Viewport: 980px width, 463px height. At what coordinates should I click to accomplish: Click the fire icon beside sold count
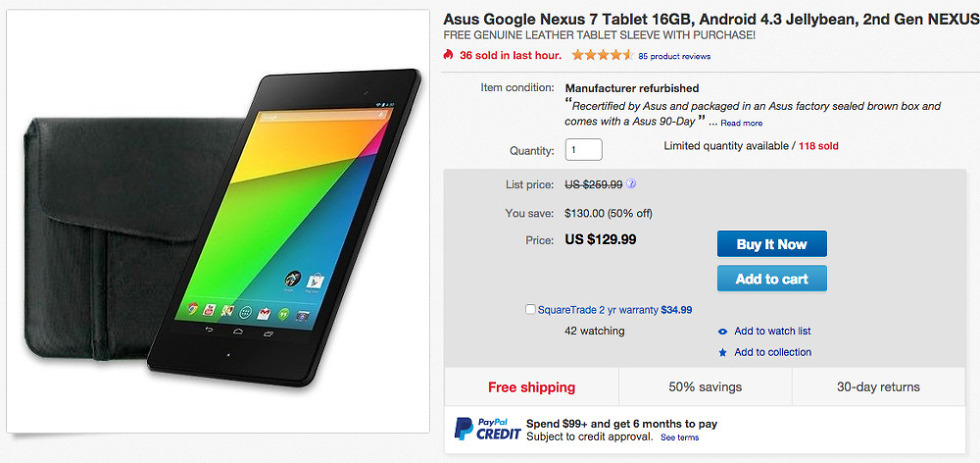[449, 55]
